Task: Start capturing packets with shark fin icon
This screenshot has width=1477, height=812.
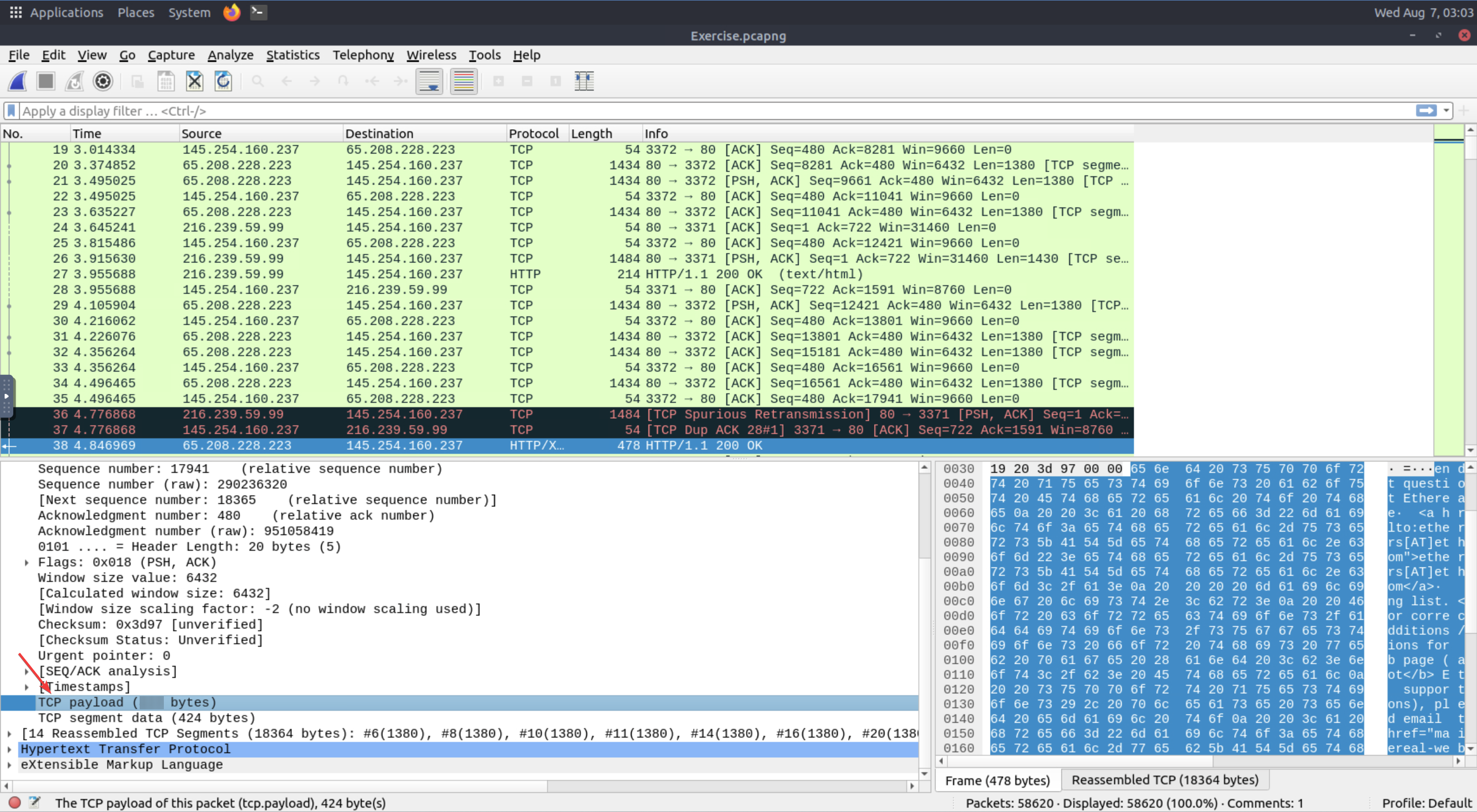Action: pos(17,81)
